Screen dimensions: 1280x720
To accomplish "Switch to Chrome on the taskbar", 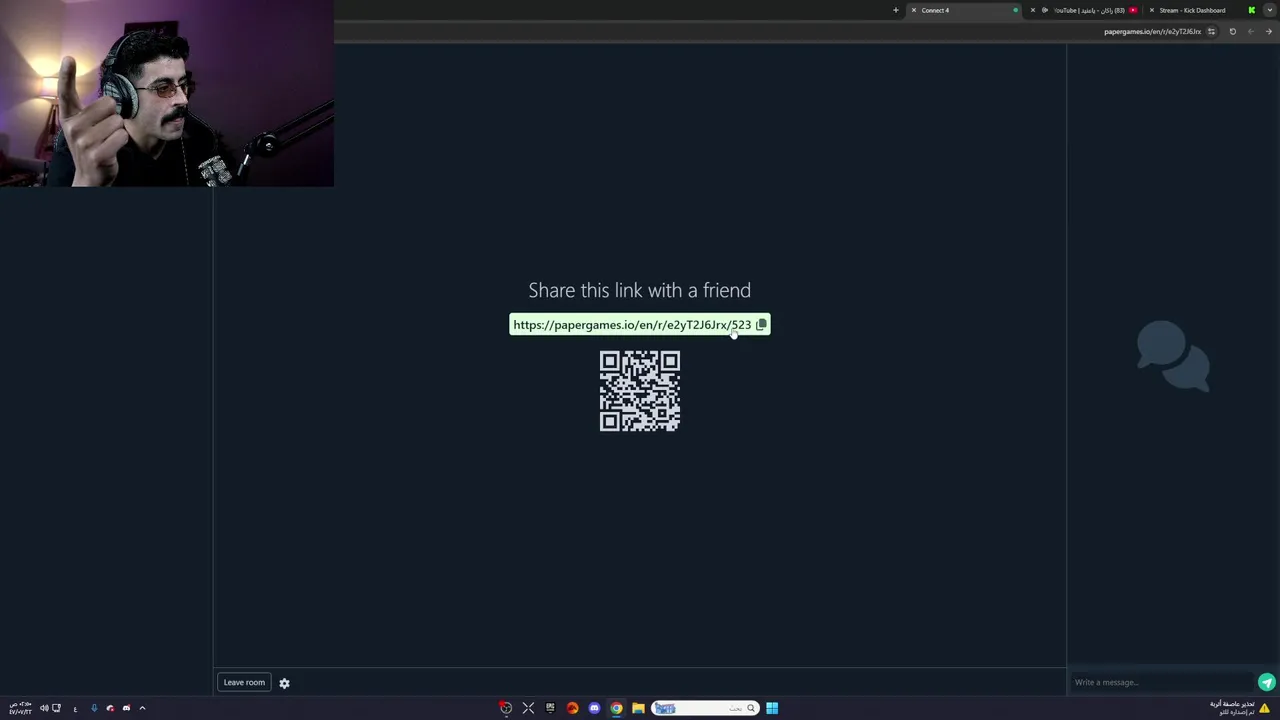I will (616, 708).
